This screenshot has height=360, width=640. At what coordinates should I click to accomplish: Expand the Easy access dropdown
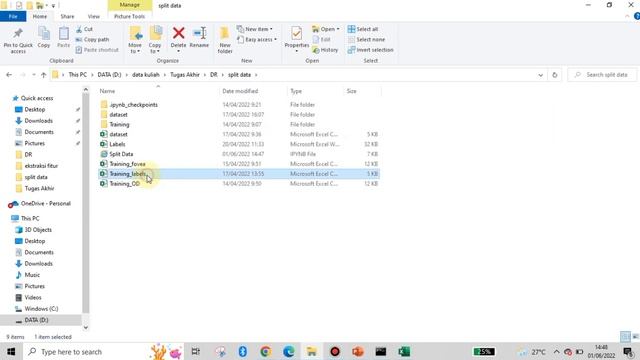[257, 40]
